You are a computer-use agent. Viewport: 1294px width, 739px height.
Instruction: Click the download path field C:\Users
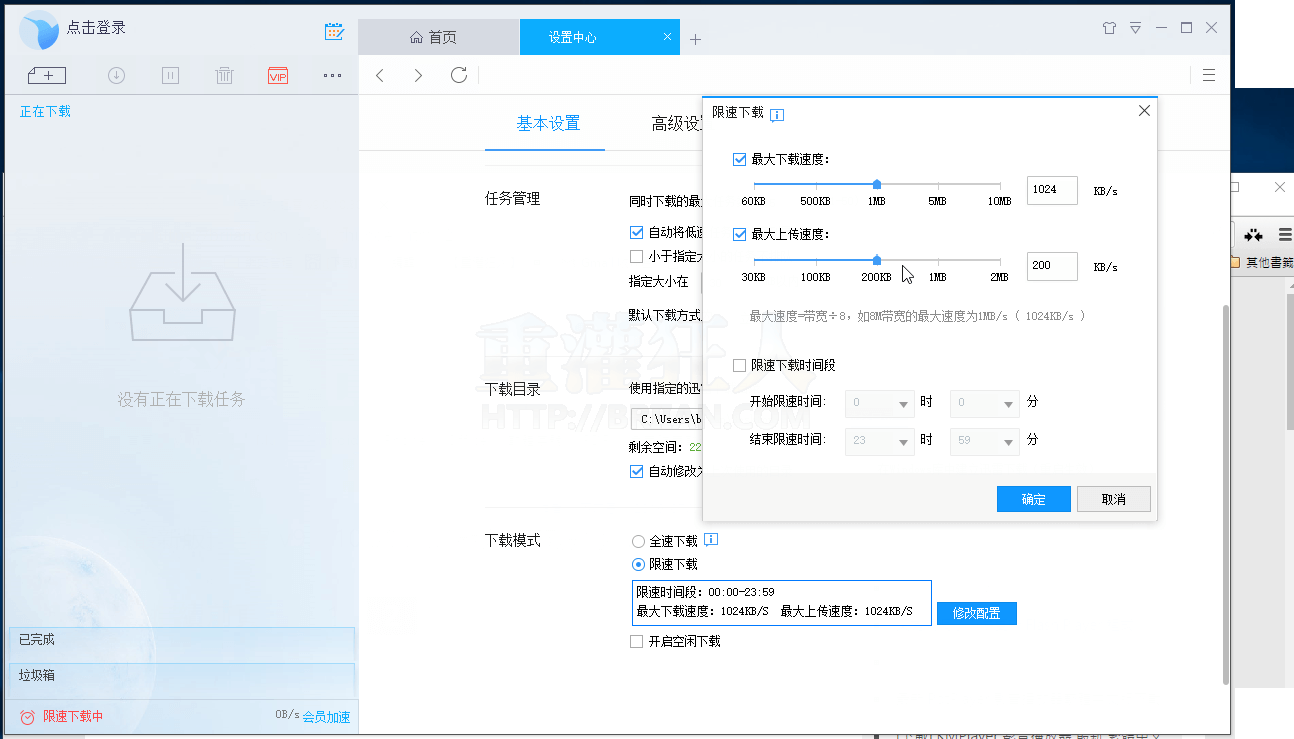[667, 419]
